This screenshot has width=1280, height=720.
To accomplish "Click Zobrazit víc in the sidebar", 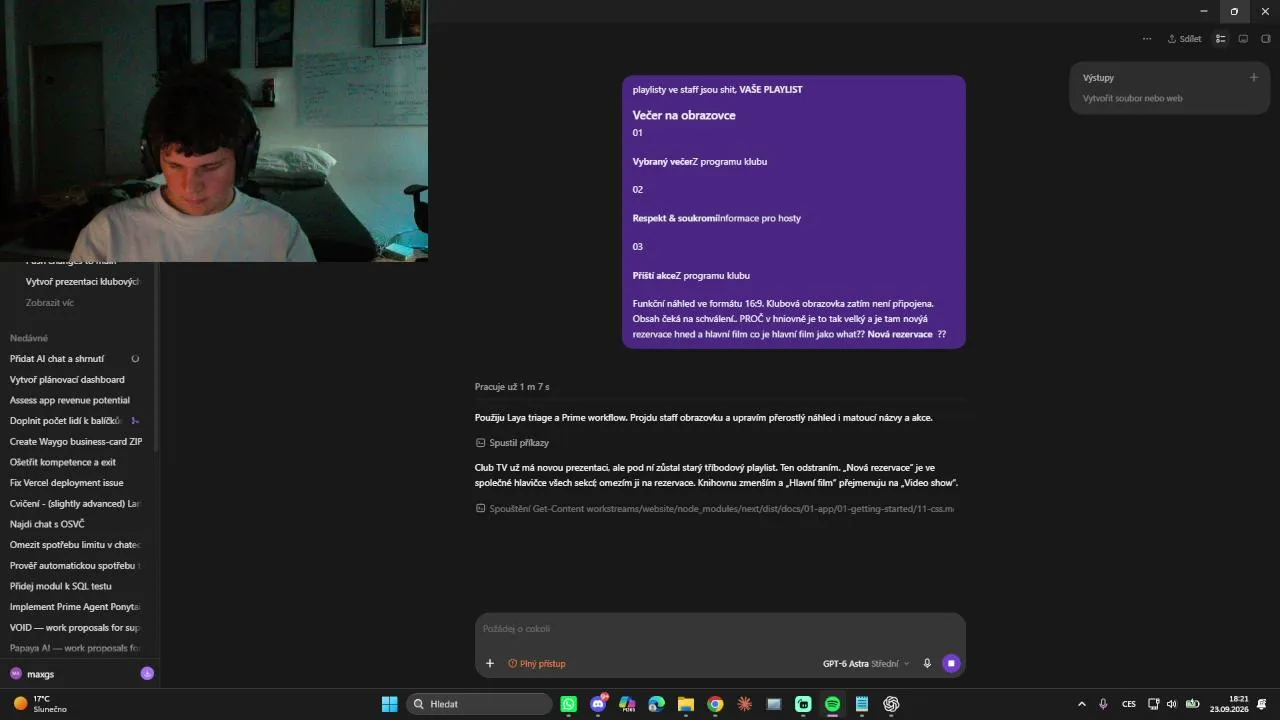I will point(50,302).
